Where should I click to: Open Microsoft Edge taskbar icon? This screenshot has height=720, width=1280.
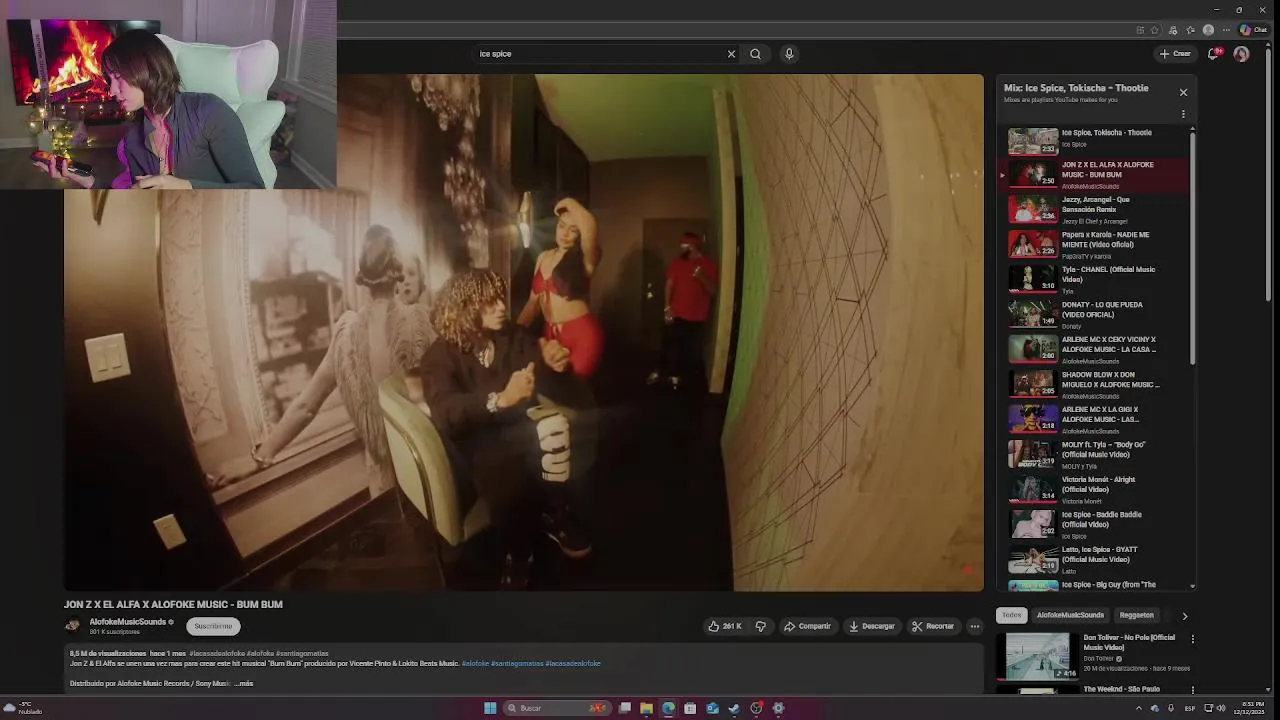pos(669,708)
